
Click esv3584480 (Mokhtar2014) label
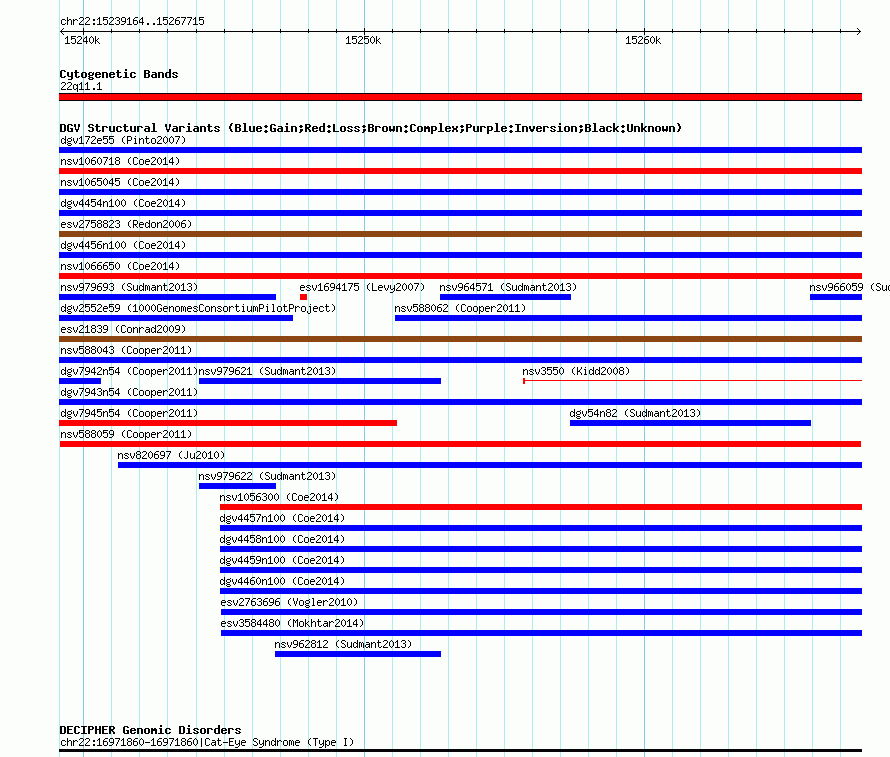292,623
